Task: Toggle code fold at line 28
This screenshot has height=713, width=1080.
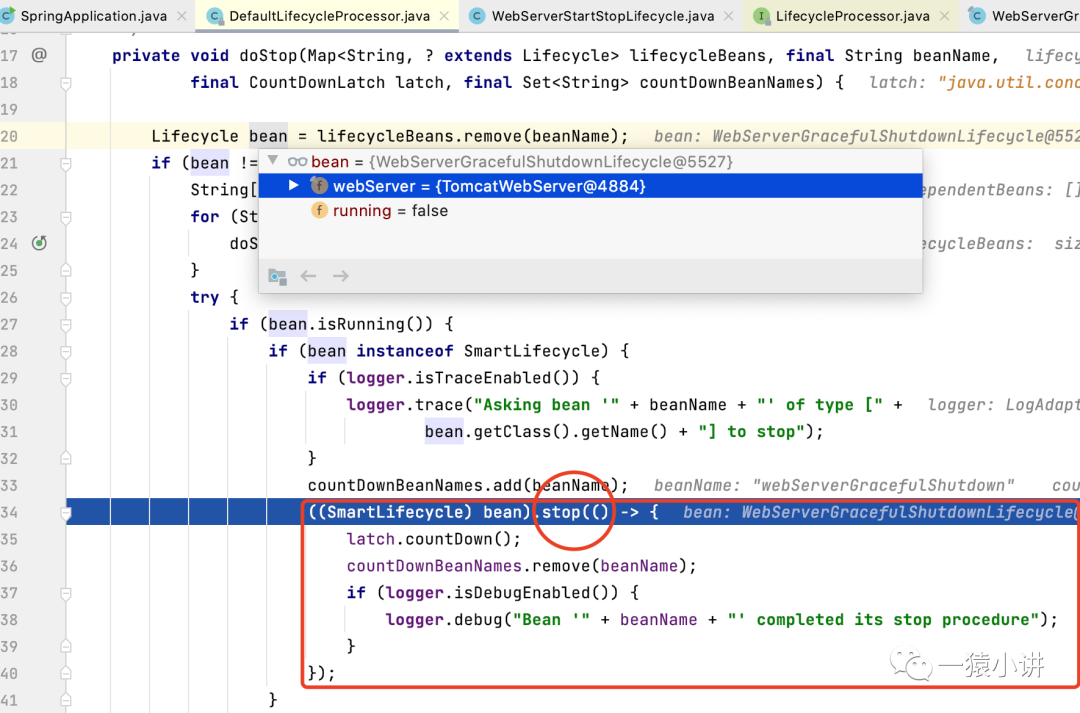Action: (66, 352)
